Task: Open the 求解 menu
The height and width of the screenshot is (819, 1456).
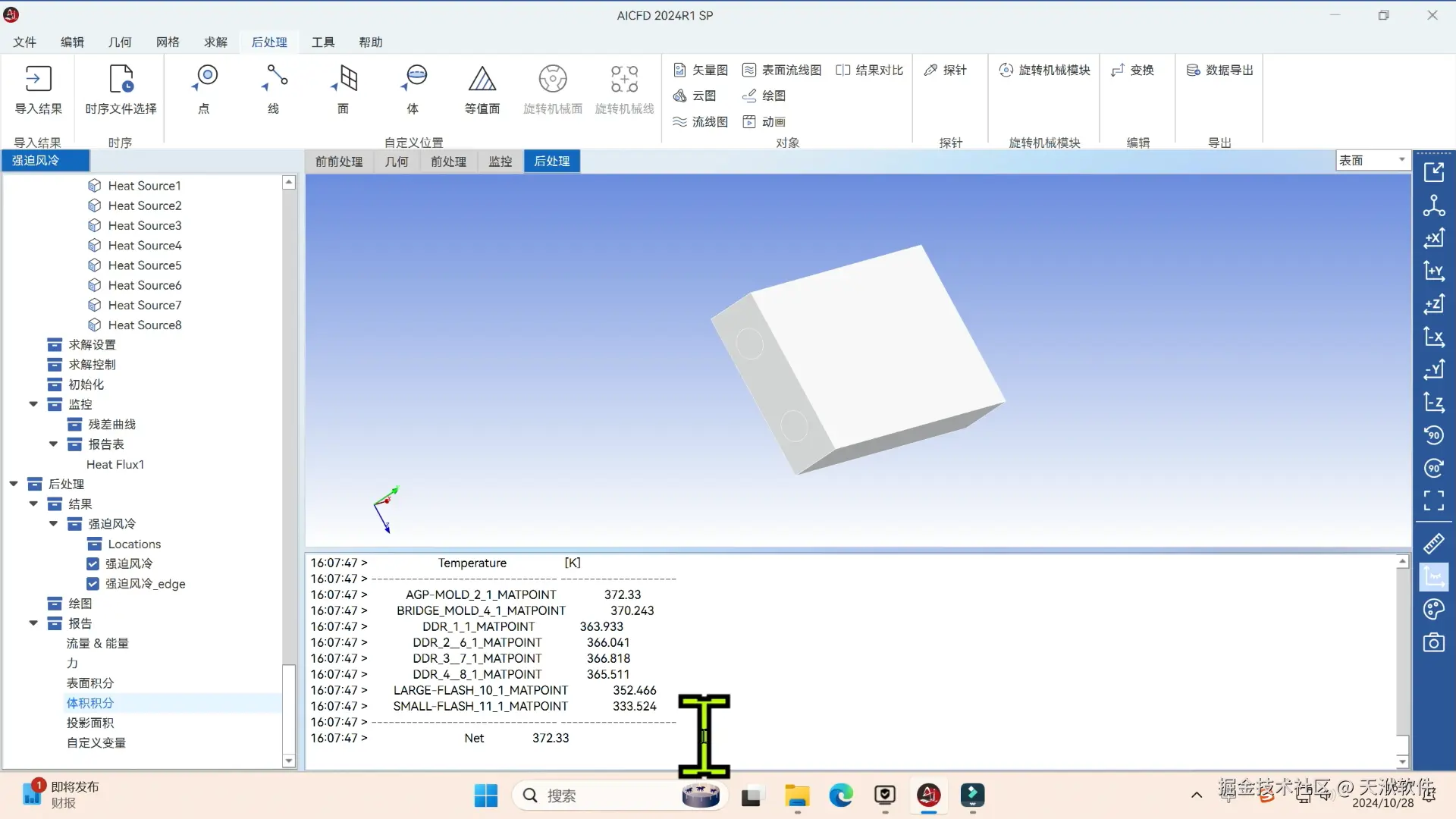Action: [215, 42]
